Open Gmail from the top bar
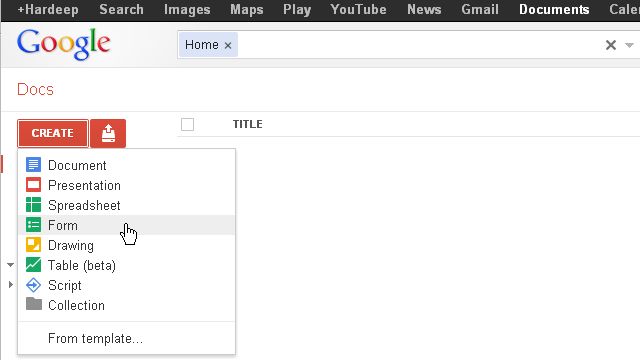The width and height of the screenshot is (640, 360). pyautogui.click(x=480, y=9)
